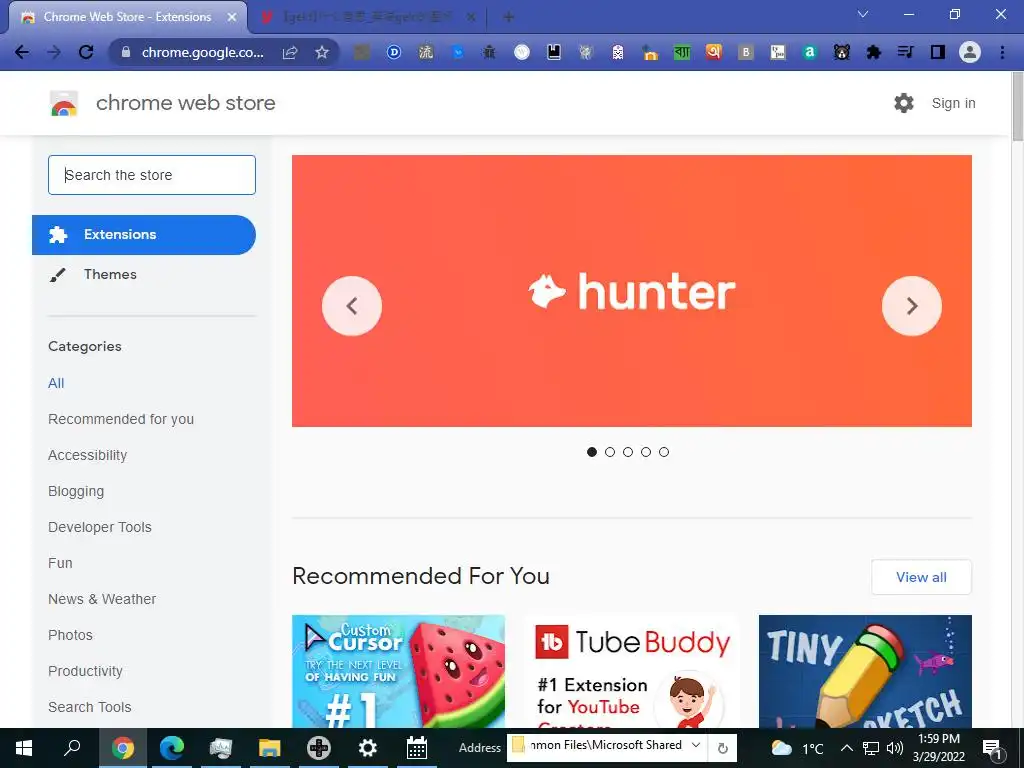Image resolution: width=1024 pixels, height=768 pixels.
Task: Open Settings gear in the taskbar
Action: tap(368, 748)
